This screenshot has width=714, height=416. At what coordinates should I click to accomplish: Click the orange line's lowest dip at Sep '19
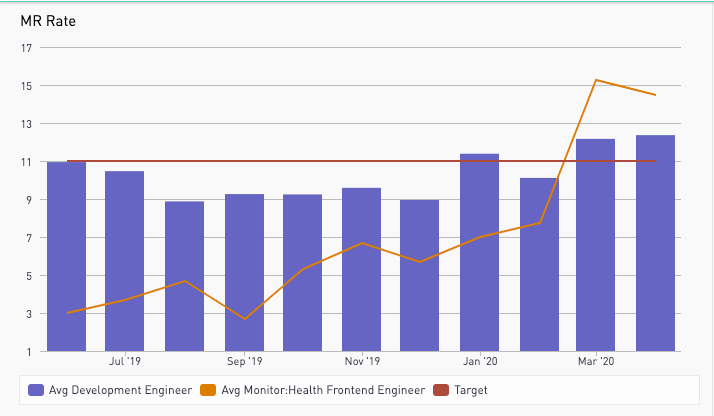(x=244, y=319)
